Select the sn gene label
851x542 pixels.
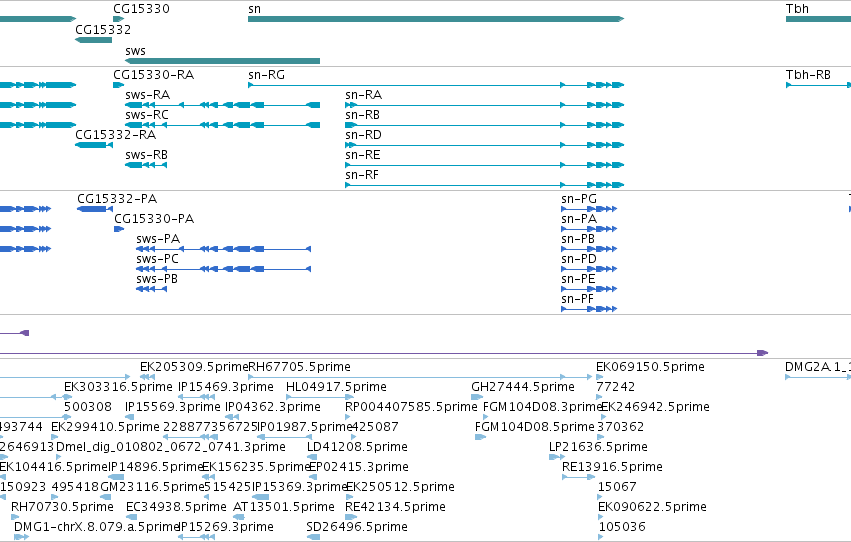[254, 9]
